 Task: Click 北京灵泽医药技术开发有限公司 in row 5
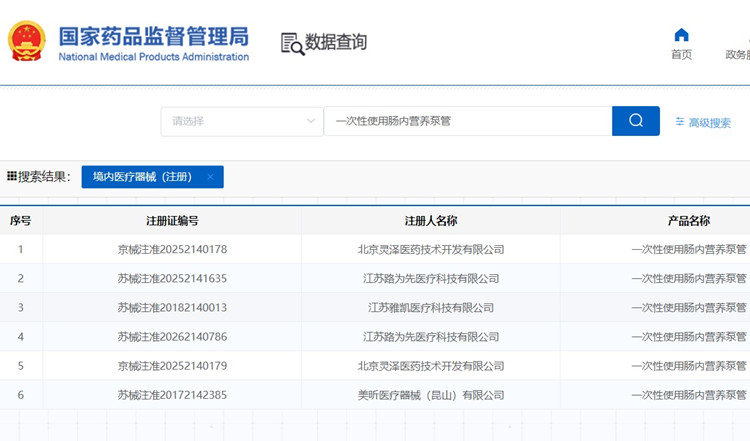[431, 366]
